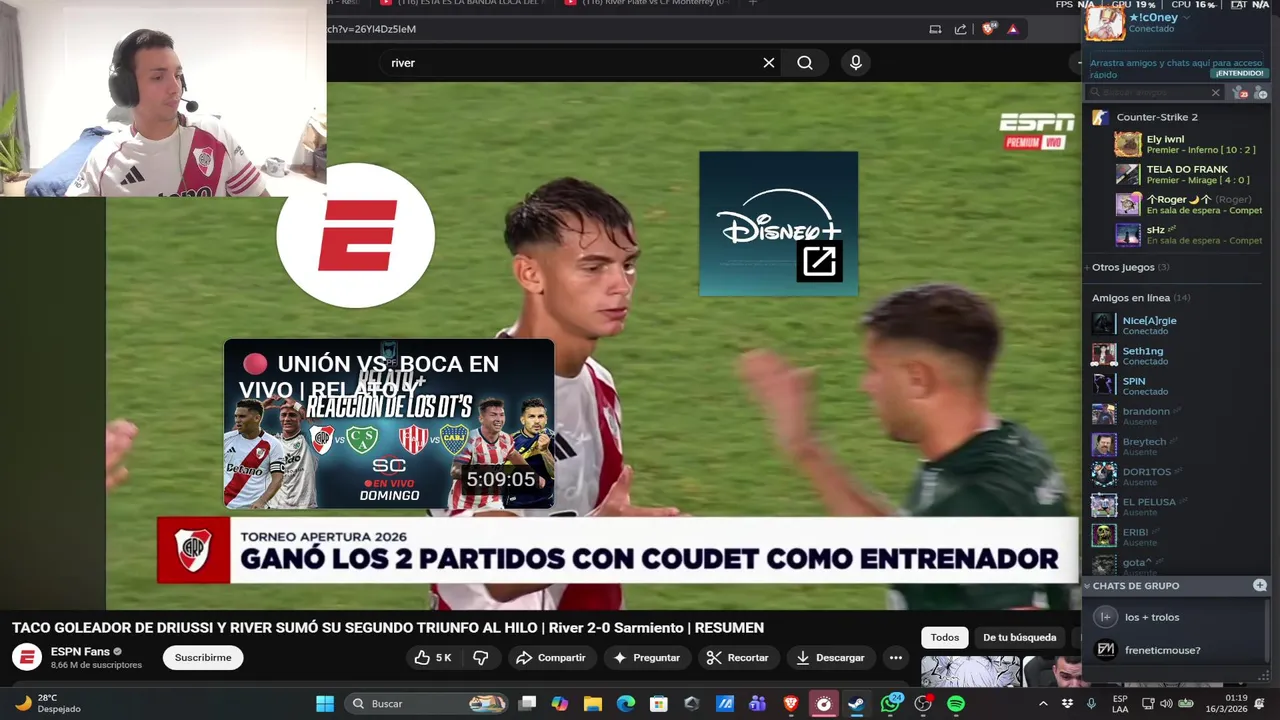Open Brave browser from the taskbar
Screen dimensions: 1280x720
791,704
